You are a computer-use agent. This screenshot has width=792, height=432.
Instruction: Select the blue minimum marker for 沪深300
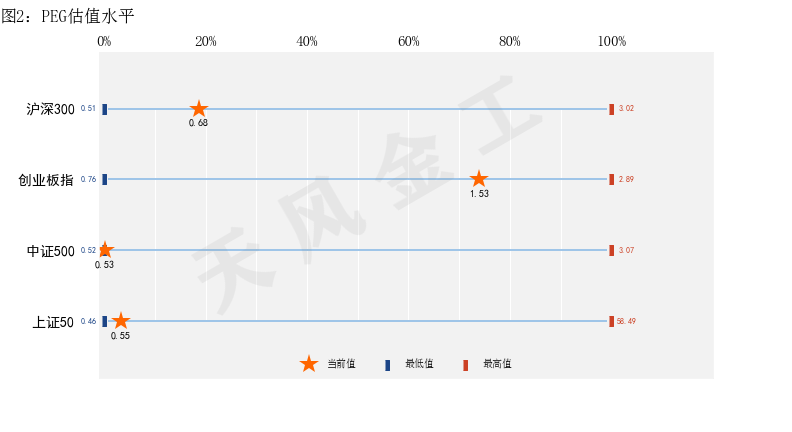[104, 109]
